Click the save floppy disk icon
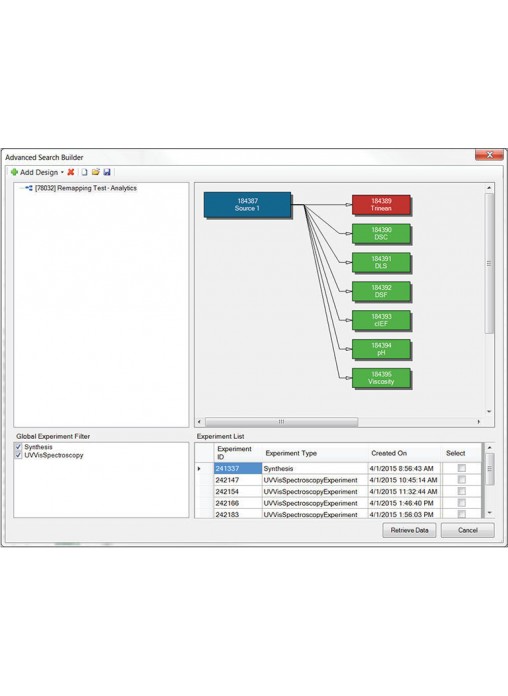This screenshot has height=696, width=508. pos(107,172)
